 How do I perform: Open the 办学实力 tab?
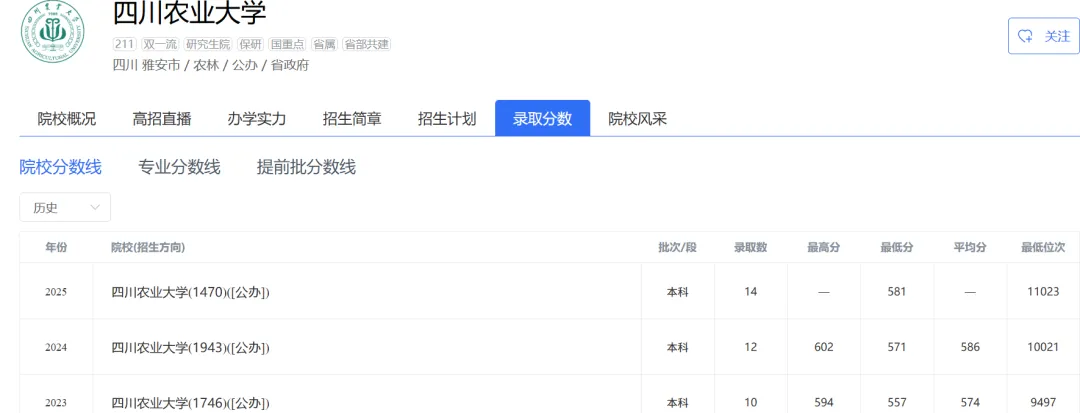click(x=257, y=118)
